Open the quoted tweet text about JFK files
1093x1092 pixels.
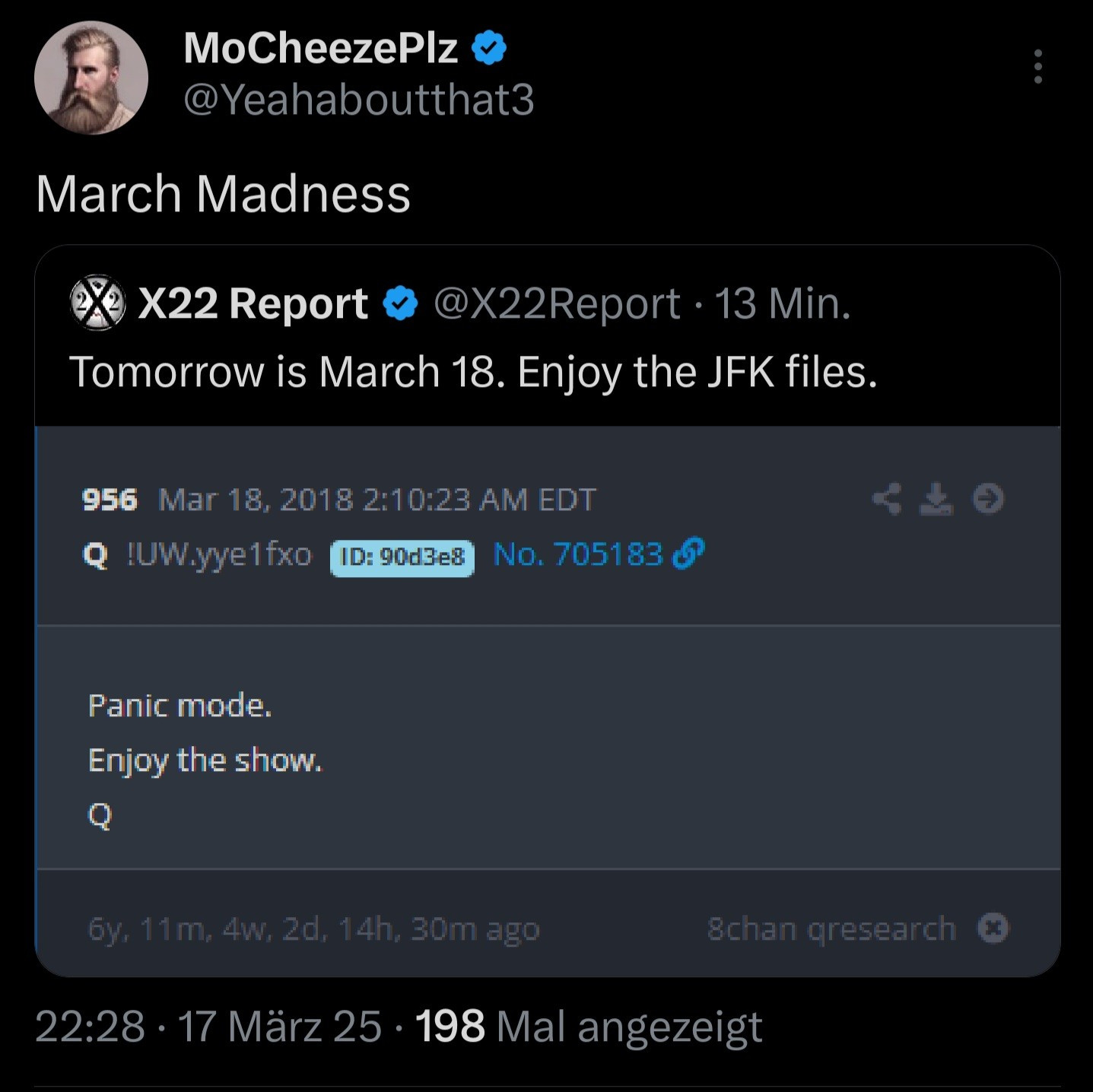(473, 372)
